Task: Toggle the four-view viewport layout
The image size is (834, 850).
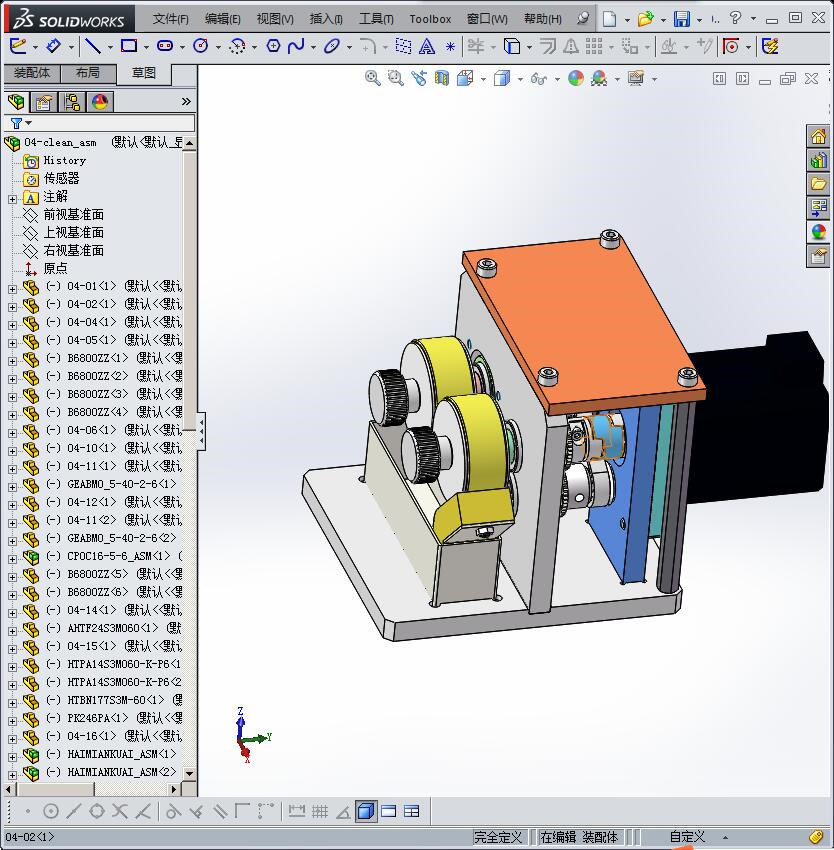Action: click(x=412, y=812)
